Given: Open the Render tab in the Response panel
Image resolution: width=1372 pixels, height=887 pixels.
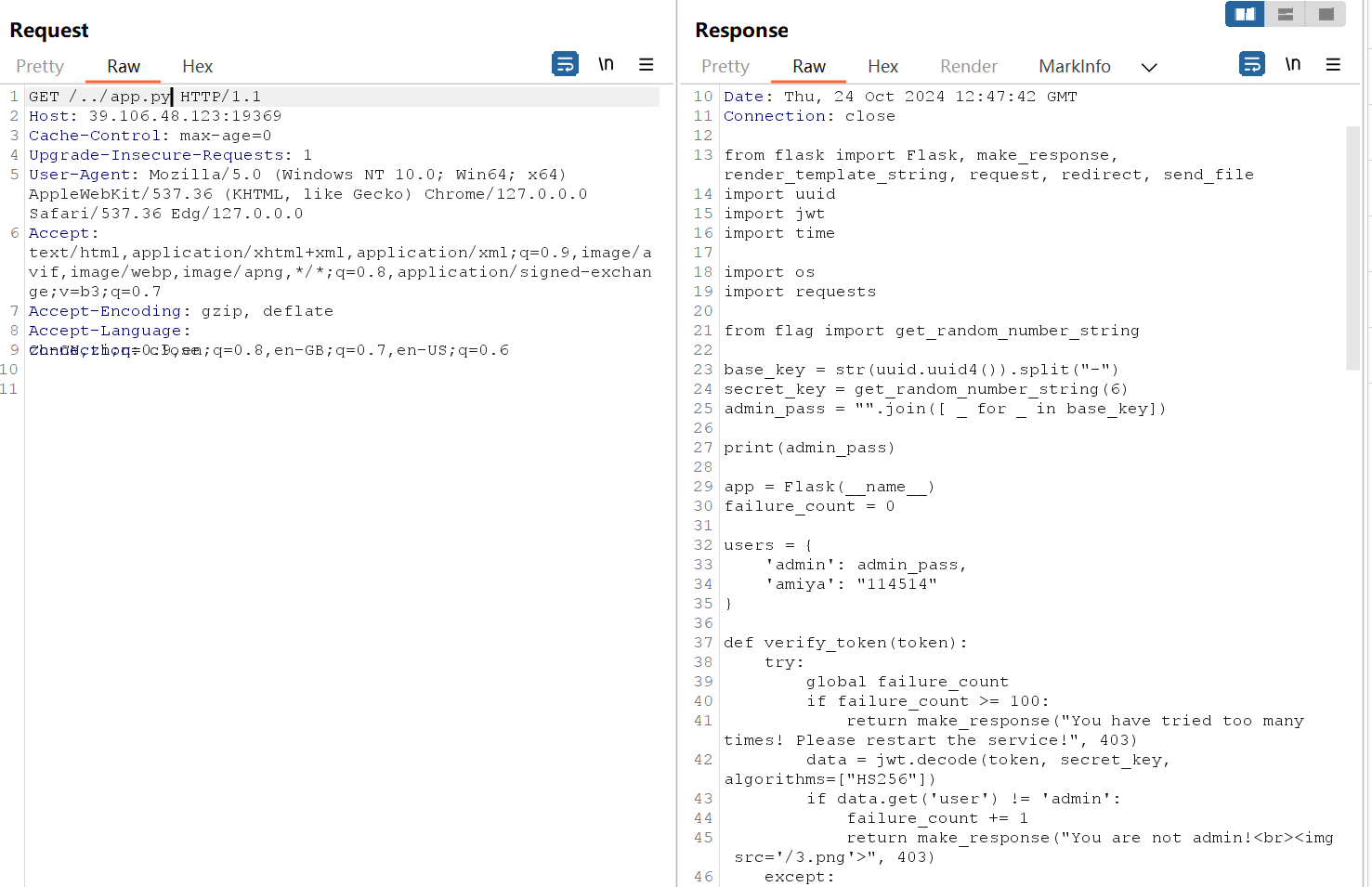Looking at the screenshot, I should 969,66.
